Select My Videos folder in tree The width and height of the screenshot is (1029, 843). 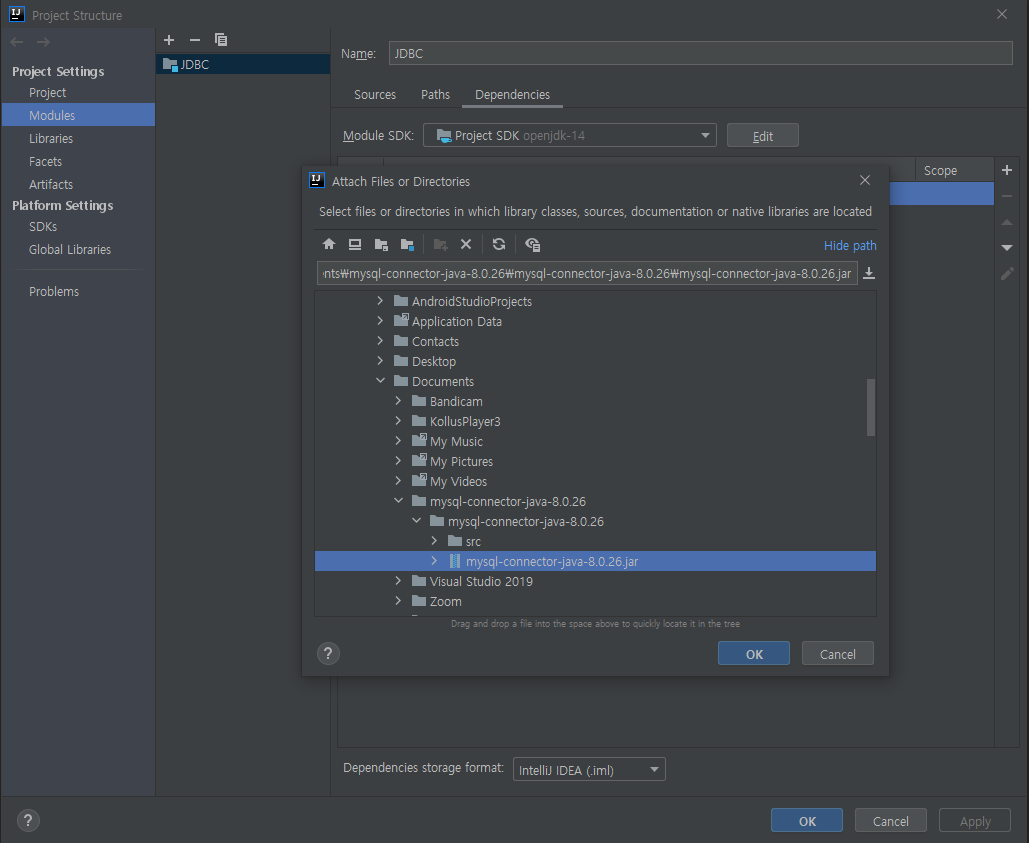point(458,482)
